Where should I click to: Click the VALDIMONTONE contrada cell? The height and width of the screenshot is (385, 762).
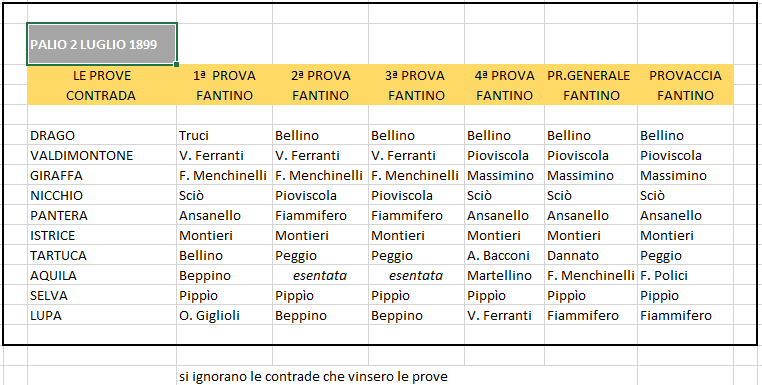102,156
